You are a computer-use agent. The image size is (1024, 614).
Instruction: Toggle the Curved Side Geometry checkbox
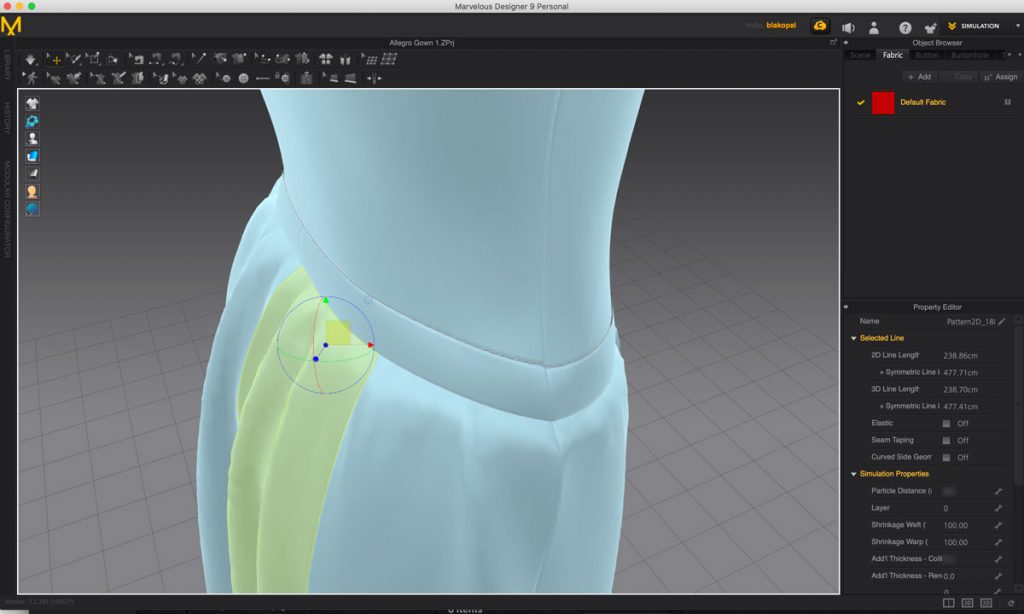pos(946,458)
